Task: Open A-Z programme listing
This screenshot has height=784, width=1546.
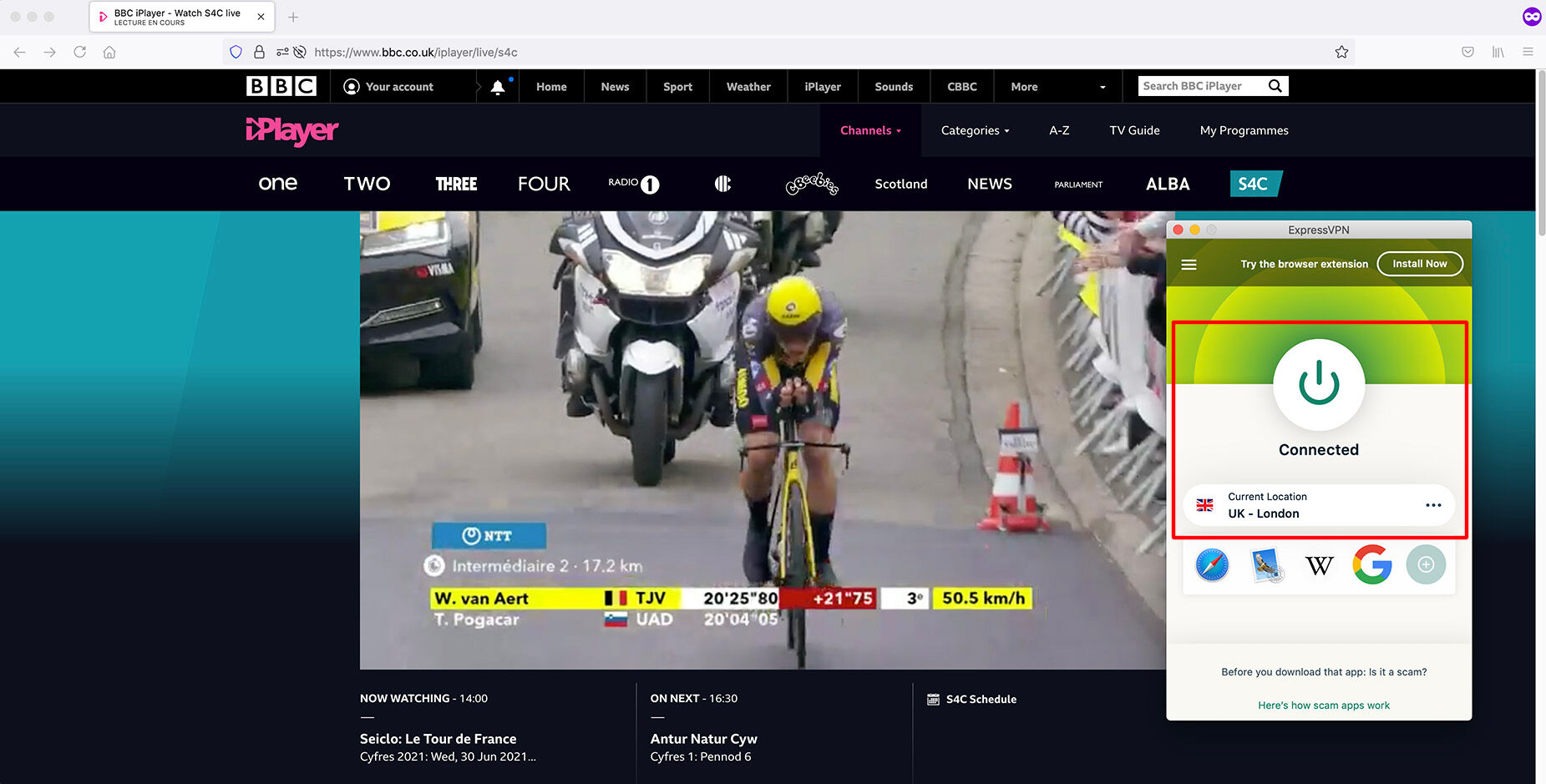Action: [1059, 130]
